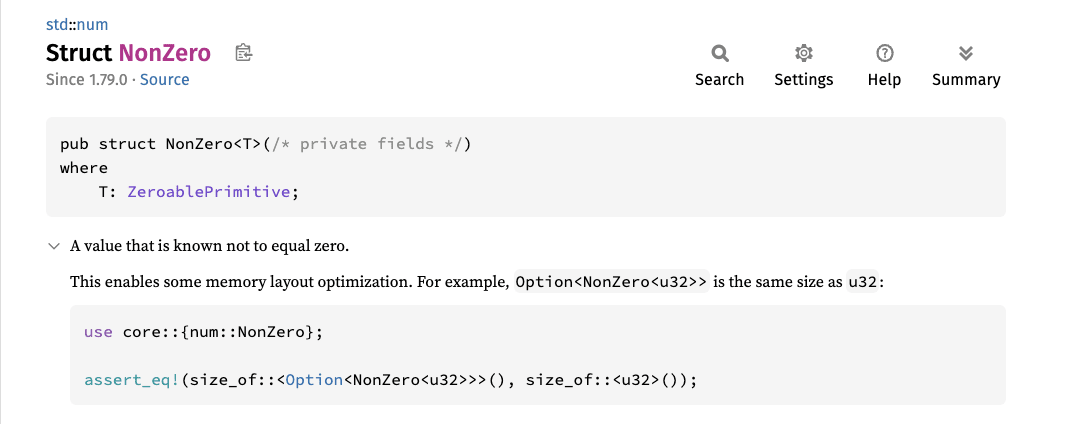Open the num module link
This screenshot has width=1075, height=424.
(92, 24)
